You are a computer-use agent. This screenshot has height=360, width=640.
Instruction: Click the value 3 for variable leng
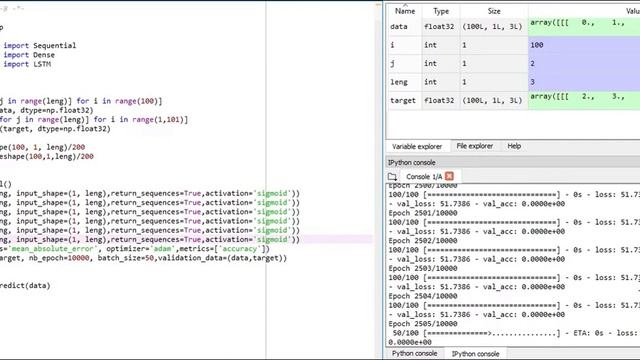point(584,82)
